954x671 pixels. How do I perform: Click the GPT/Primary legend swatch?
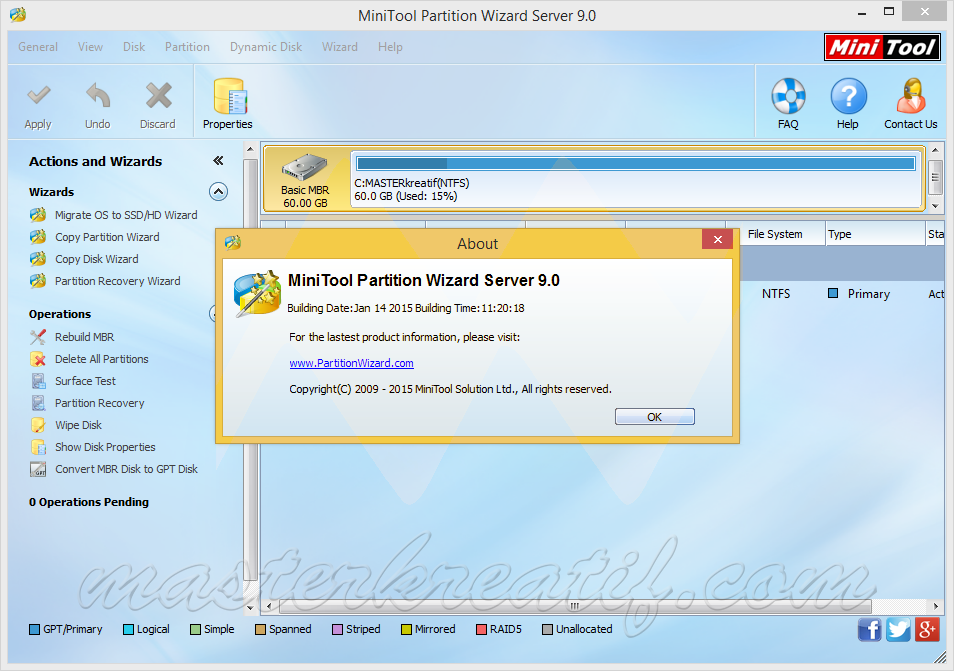pyautogui.click(x=35, y=630)
